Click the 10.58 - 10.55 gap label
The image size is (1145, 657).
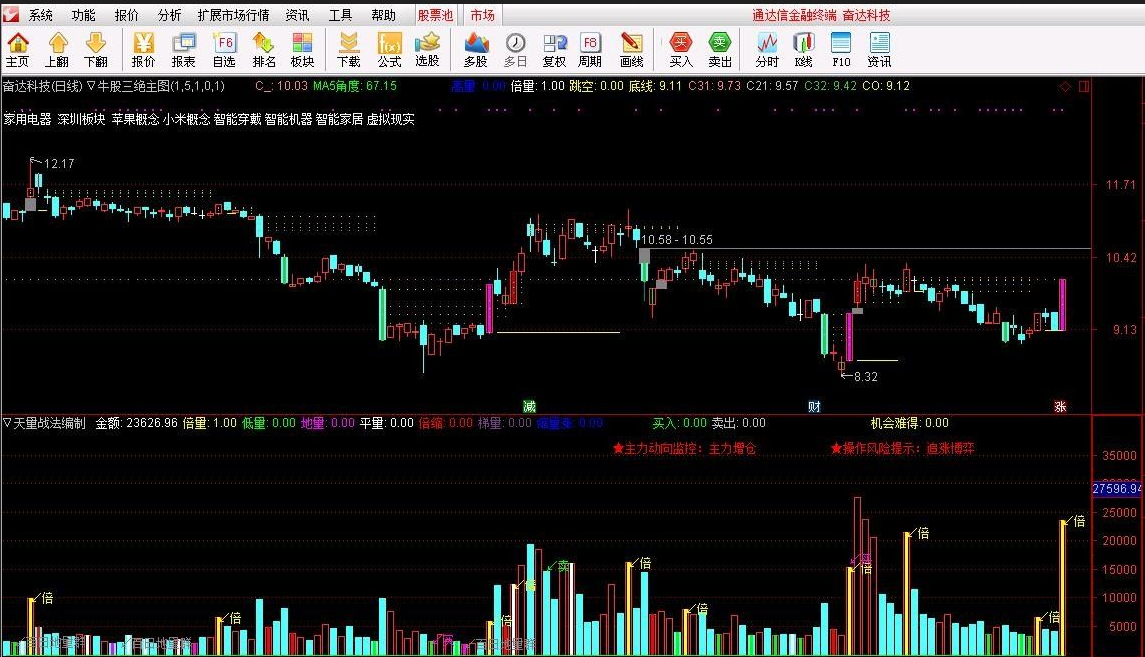(x=677, y=239)
